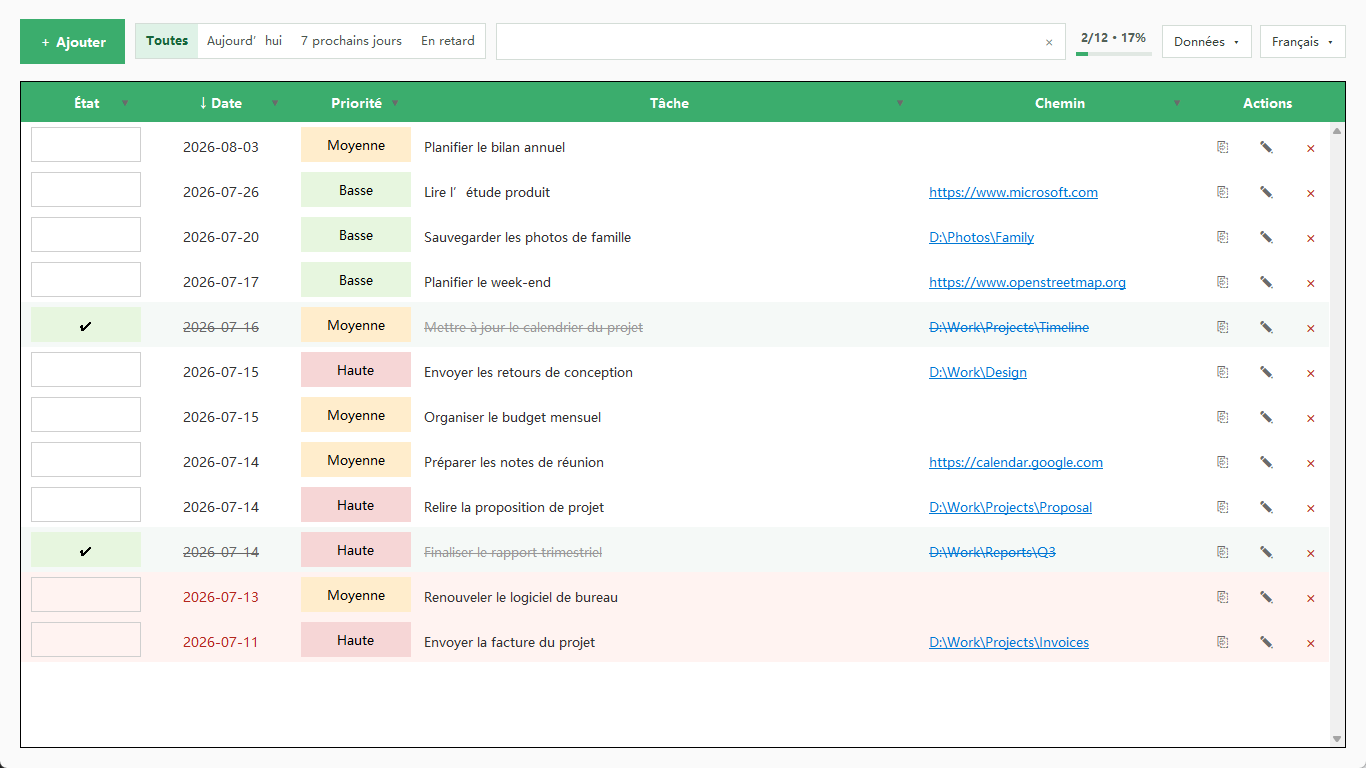Copy the 'Lire l'étude produit' task

point(1222,192)
